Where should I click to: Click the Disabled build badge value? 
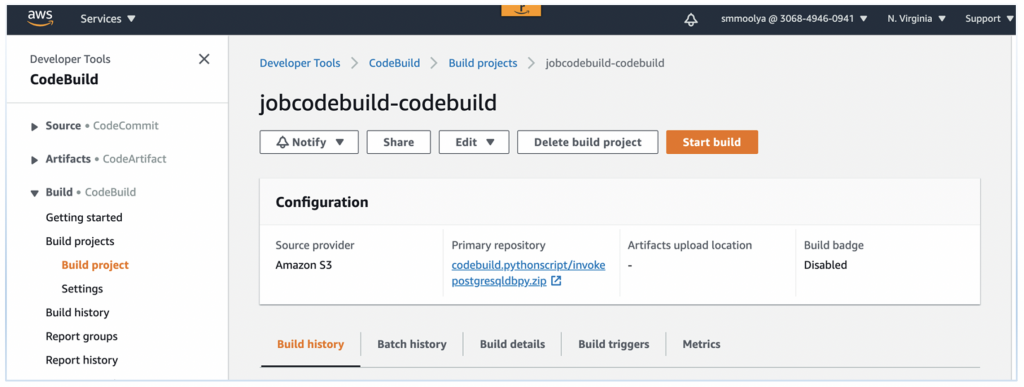click(825, 266)
